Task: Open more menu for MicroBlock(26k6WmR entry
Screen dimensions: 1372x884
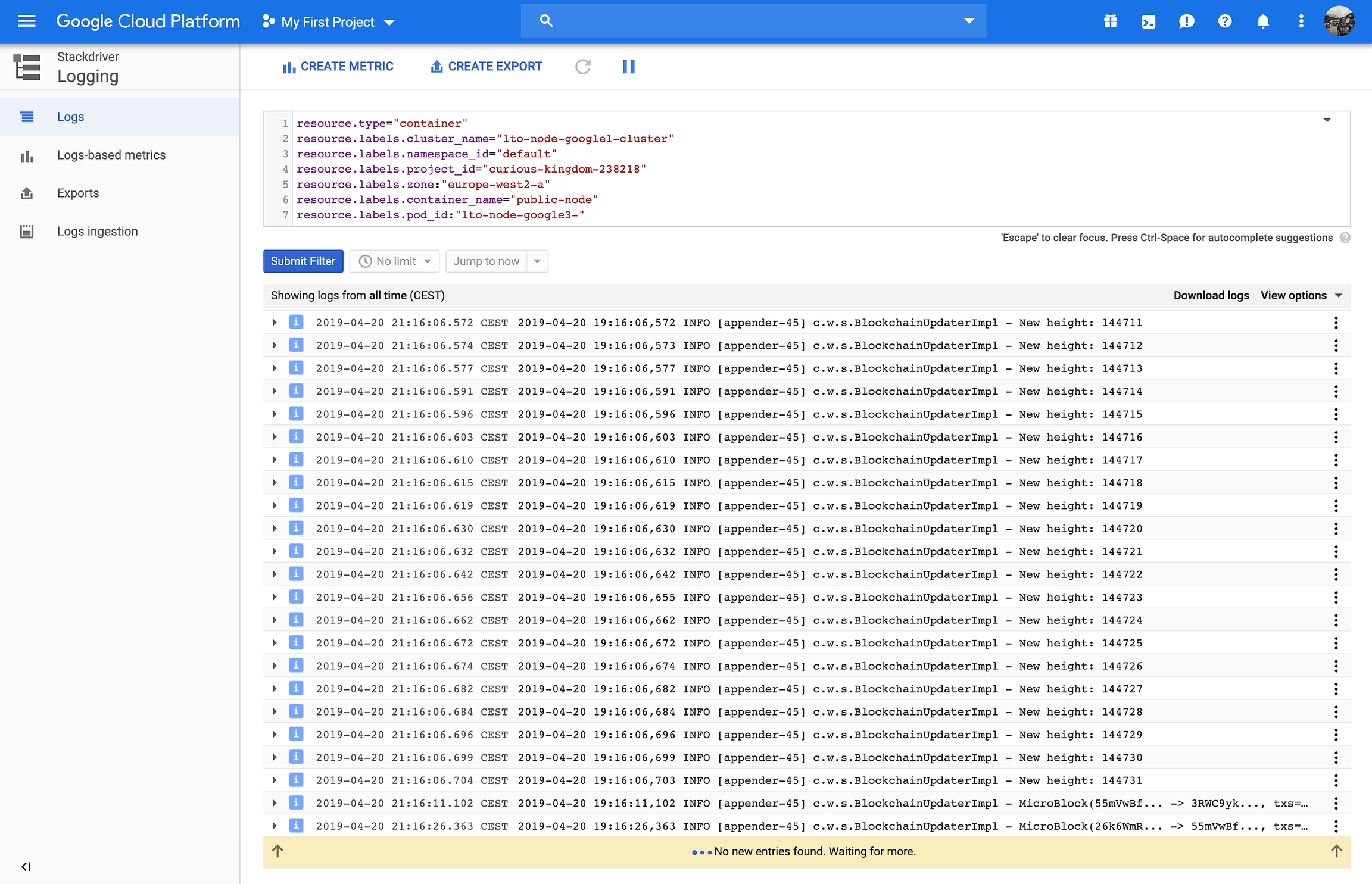Action: point(1336,826)
